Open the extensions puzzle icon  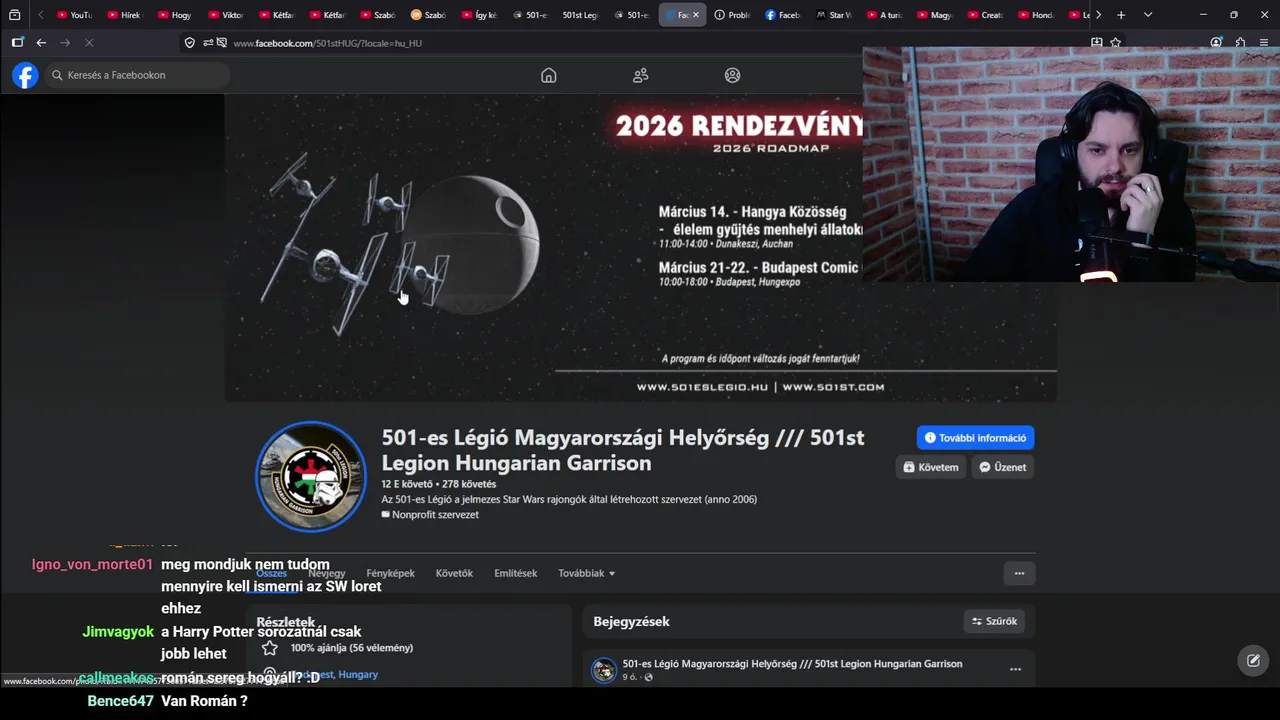pos(1240,43)
